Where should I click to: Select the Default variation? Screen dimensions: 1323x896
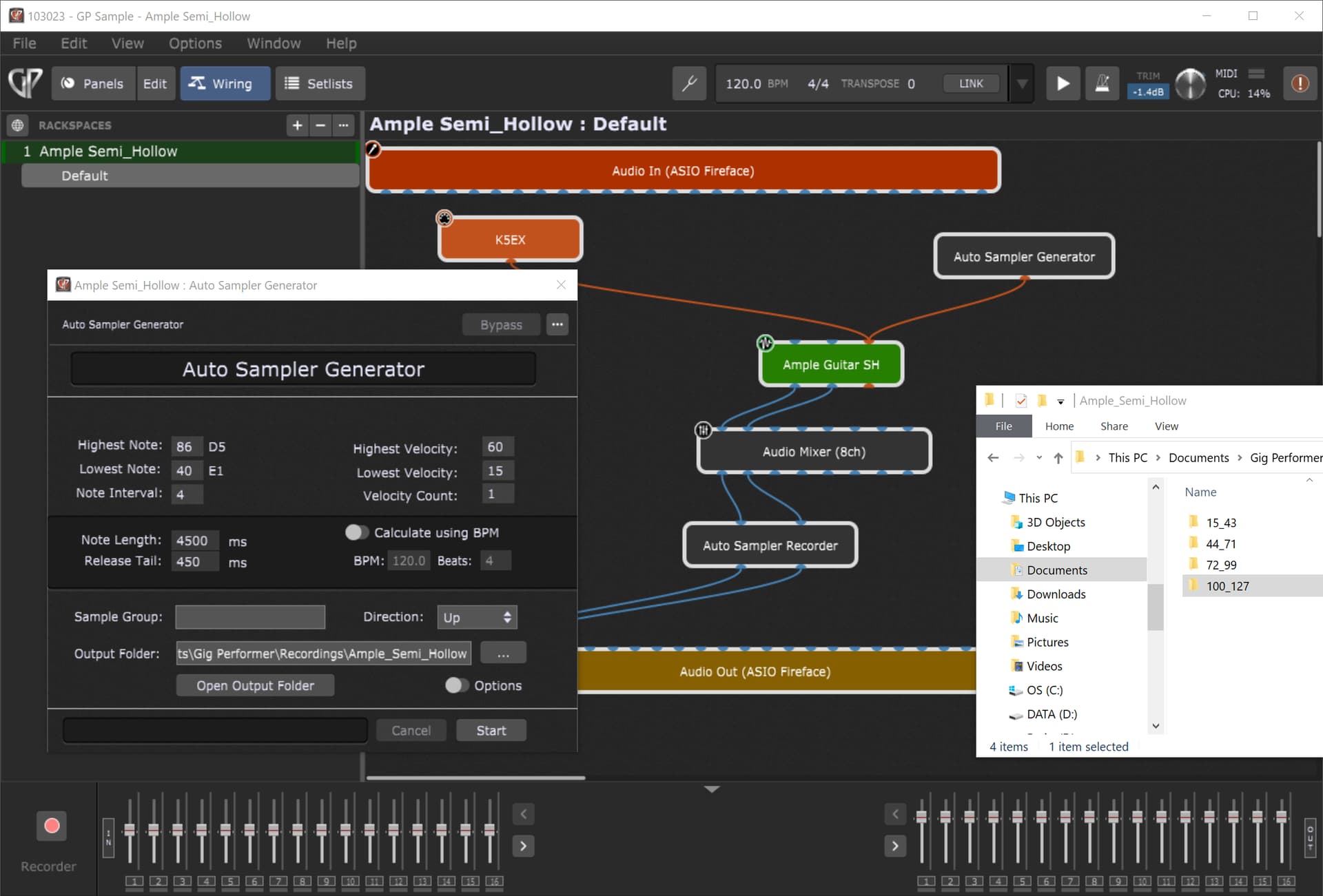(190, 176)
